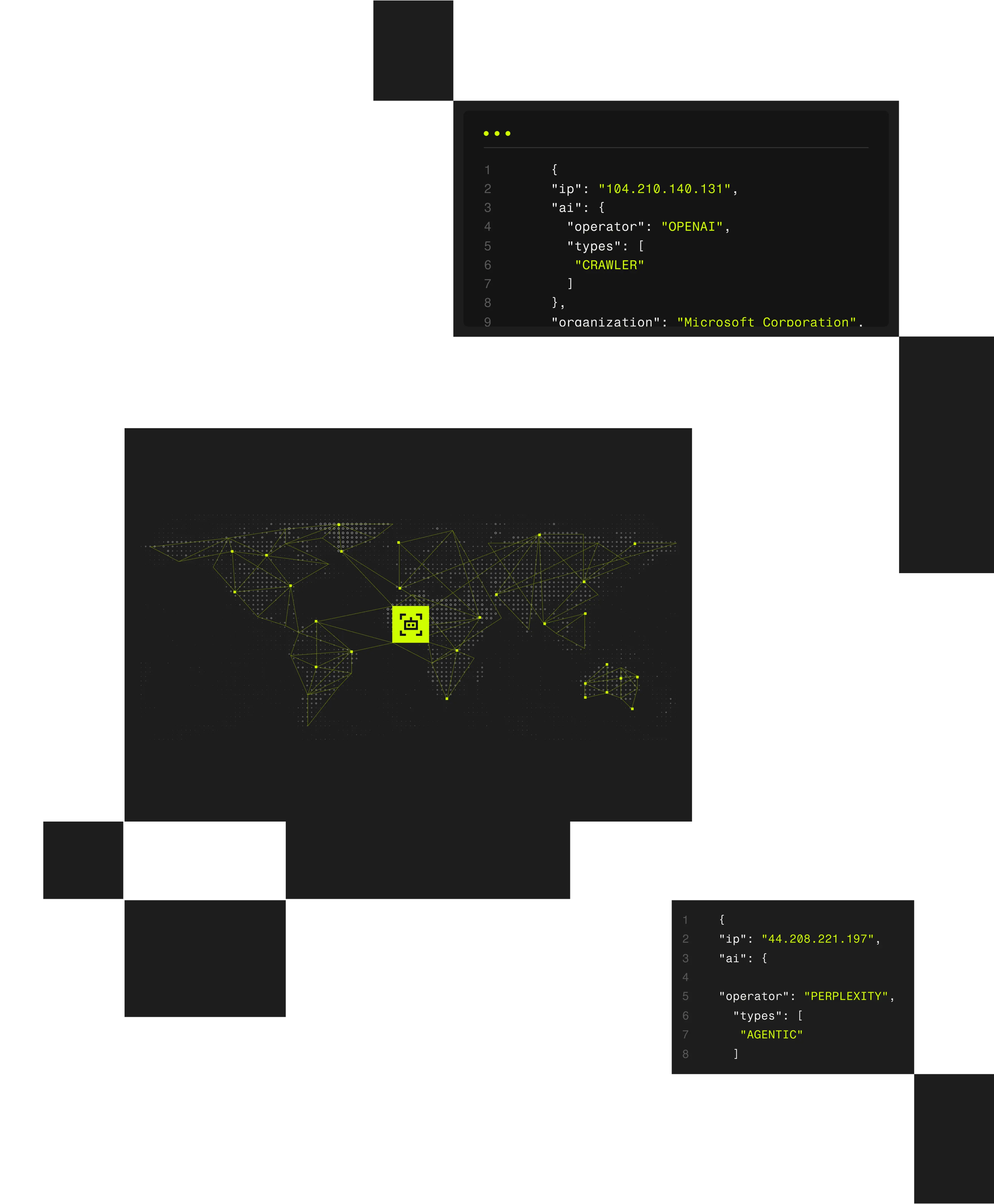Click line number 1 in OpenAI snippet
Viewport: 994px width, 1204px height.
point(487,170)
